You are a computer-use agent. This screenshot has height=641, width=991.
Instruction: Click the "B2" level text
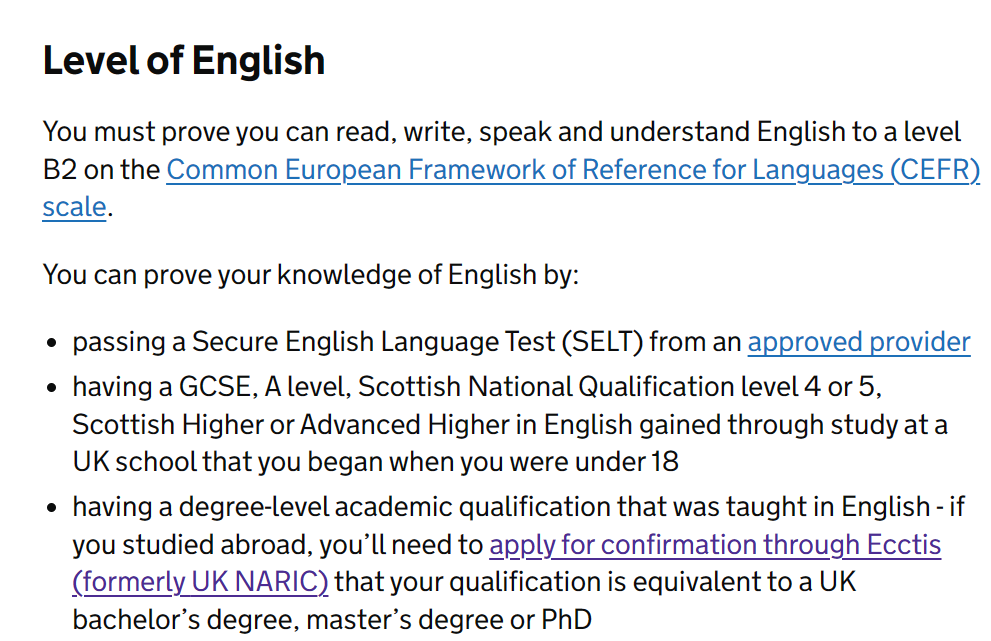[59, 170]
